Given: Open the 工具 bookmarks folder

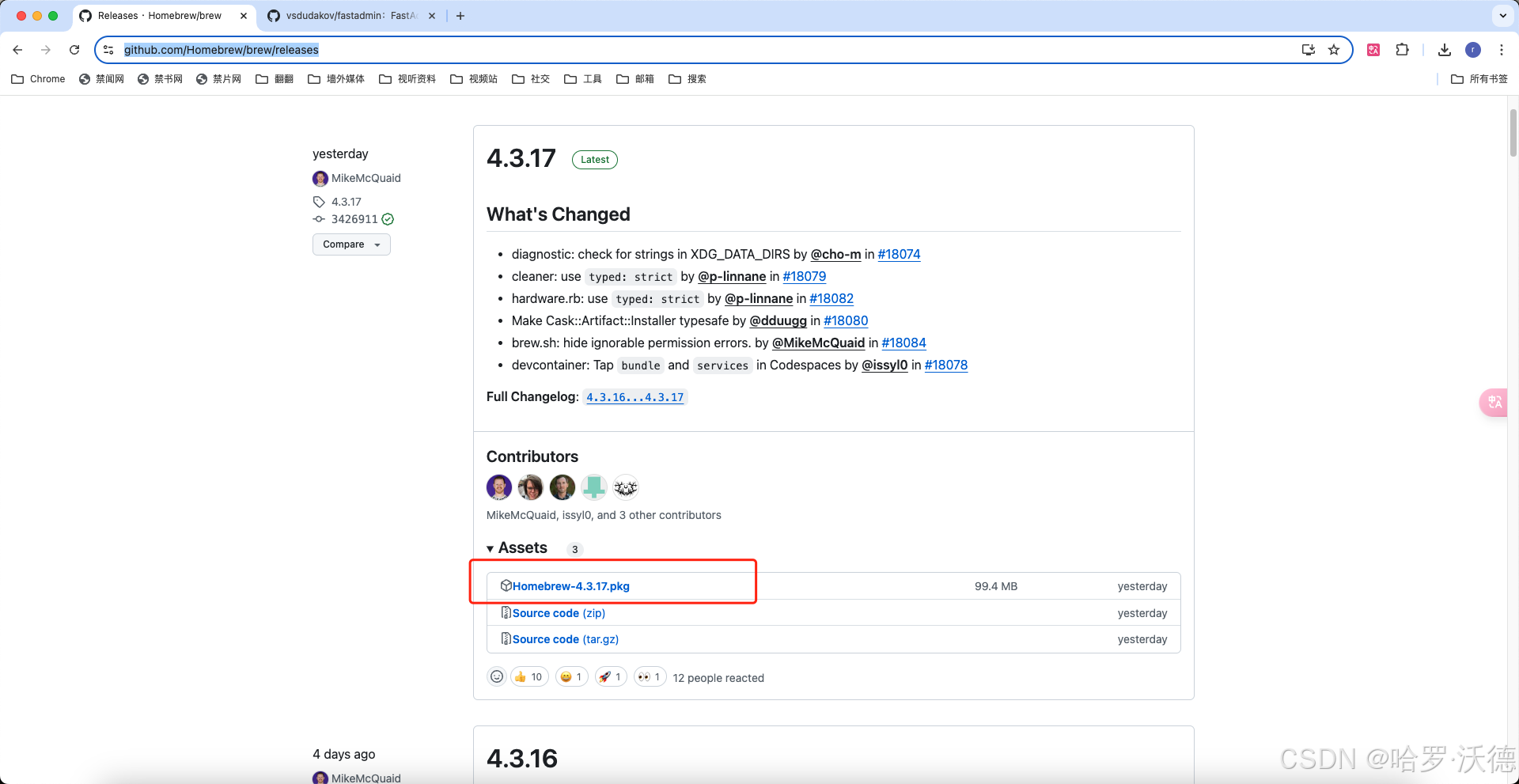Looking at the screenshot, I should (583, 79).
